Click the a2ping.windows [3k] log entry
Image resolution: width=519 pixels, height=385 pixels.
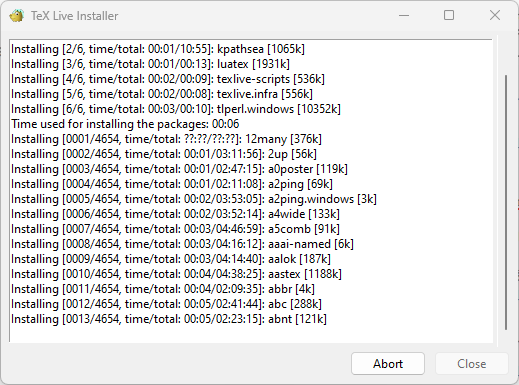pos(194,199)
